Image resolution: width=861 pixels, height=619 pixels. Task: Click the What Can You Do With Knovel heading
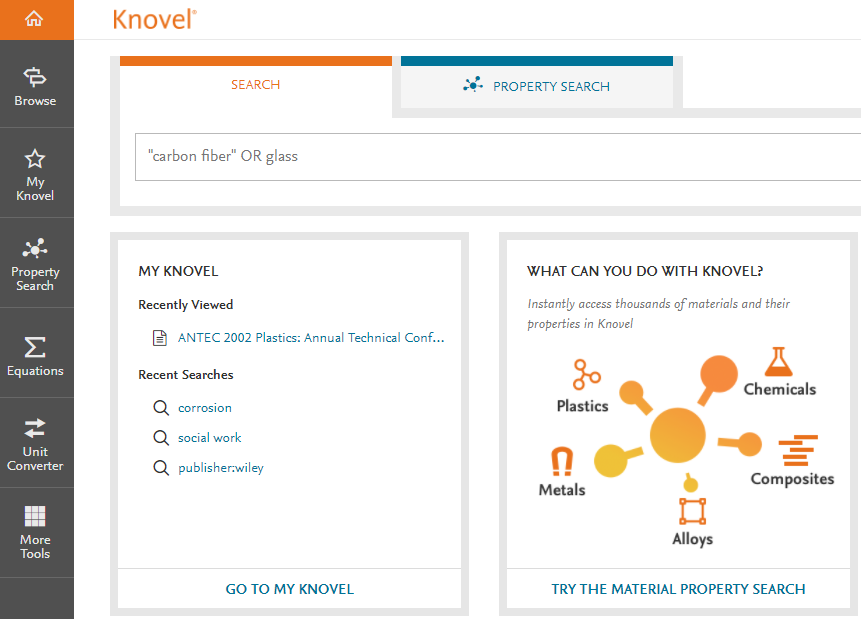(645, 271)
